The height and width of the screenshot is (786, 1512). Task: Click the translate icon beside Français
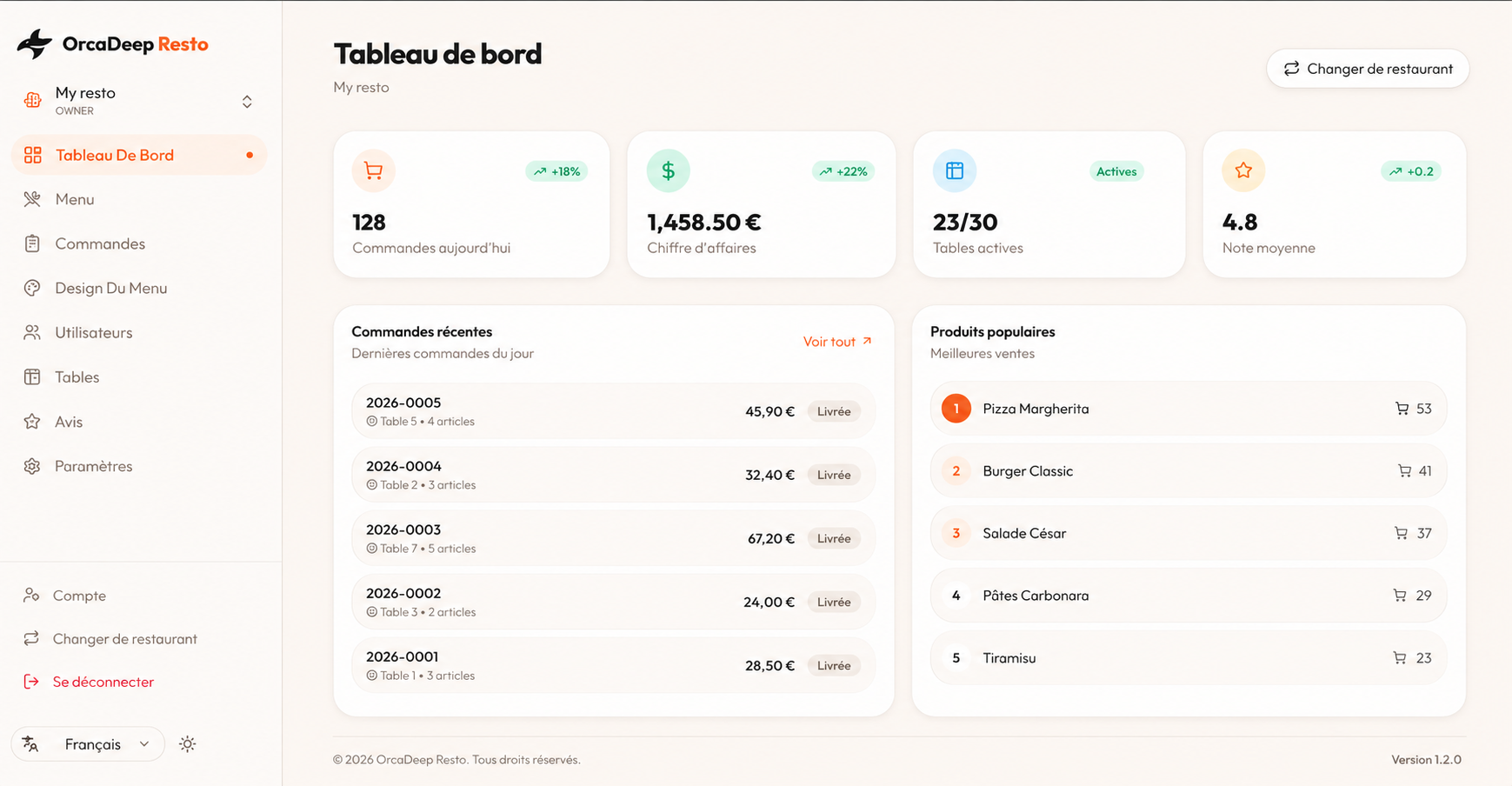pos(30,744)
